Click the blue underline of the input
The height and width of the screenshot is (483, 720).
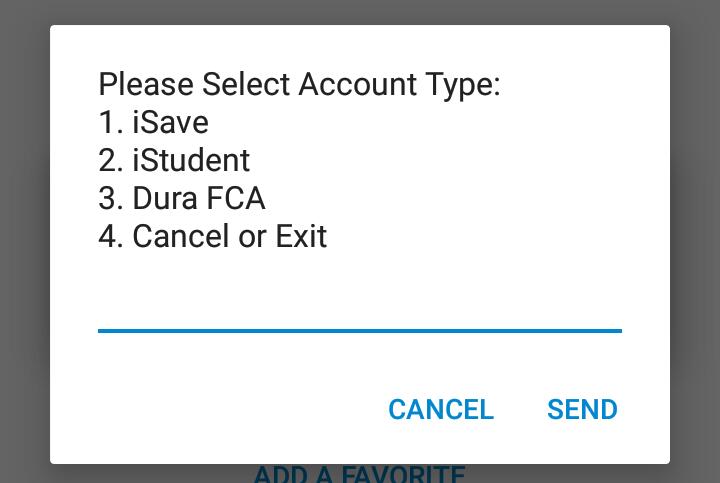(359, 329)
